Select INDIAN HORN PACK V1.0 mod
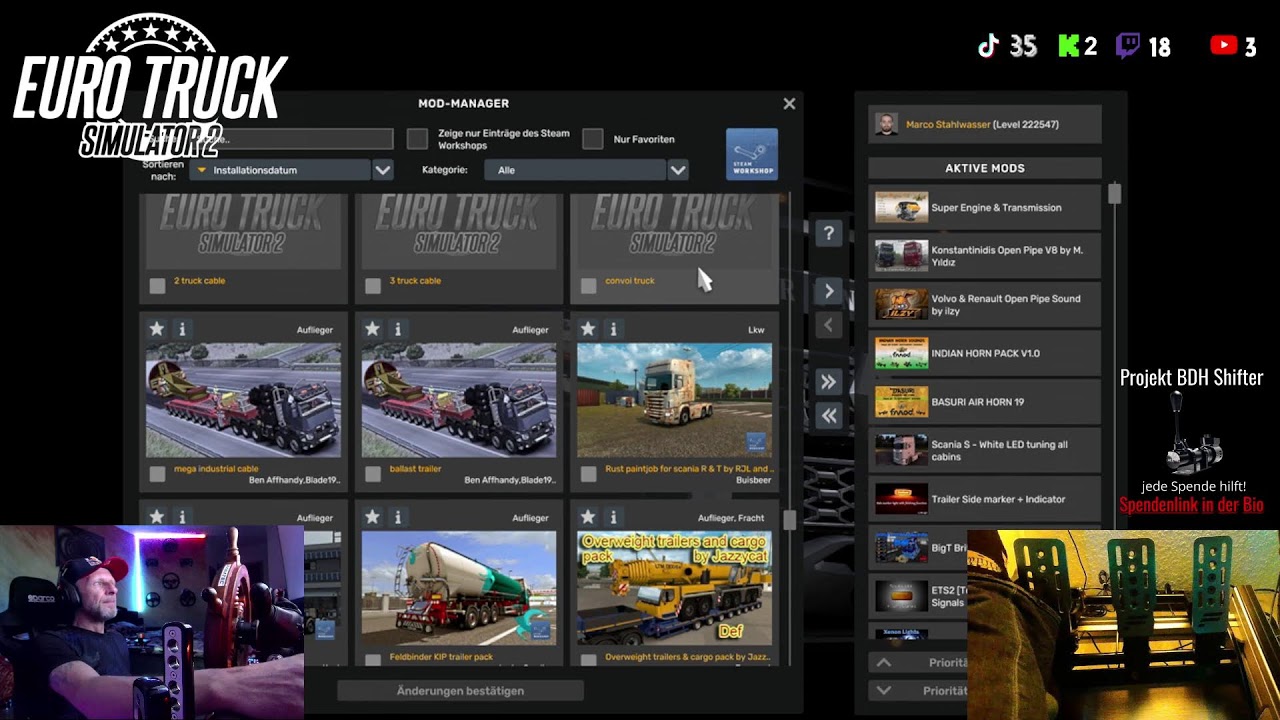Viewport: 1280px width, 720px height. pos(985,353)
